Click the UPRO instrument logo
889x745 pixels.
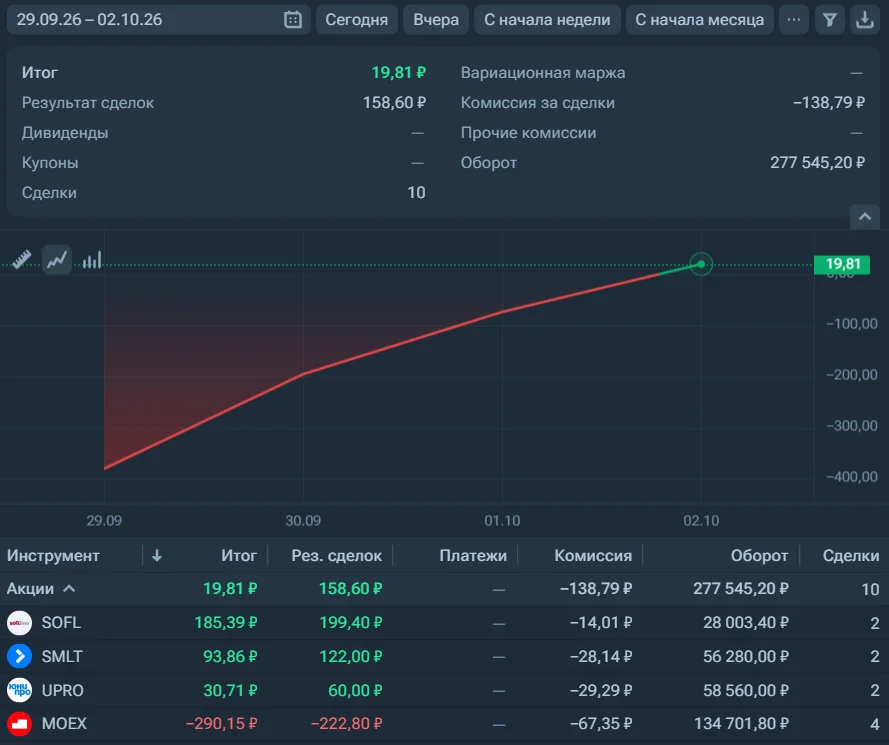tap(19, 690)
